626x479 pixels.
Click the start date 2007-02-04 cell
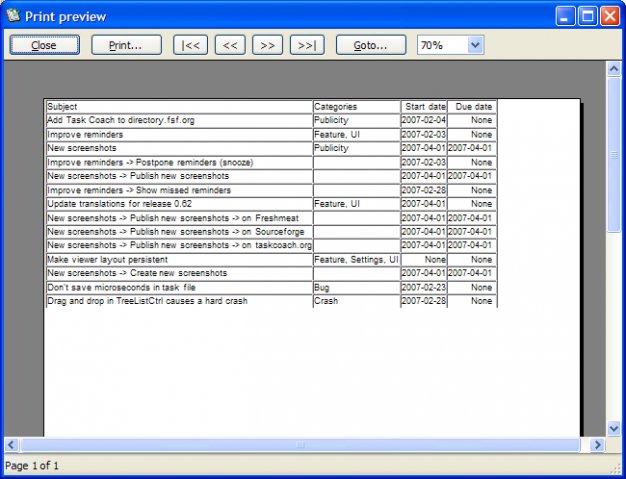coord(424,120)
